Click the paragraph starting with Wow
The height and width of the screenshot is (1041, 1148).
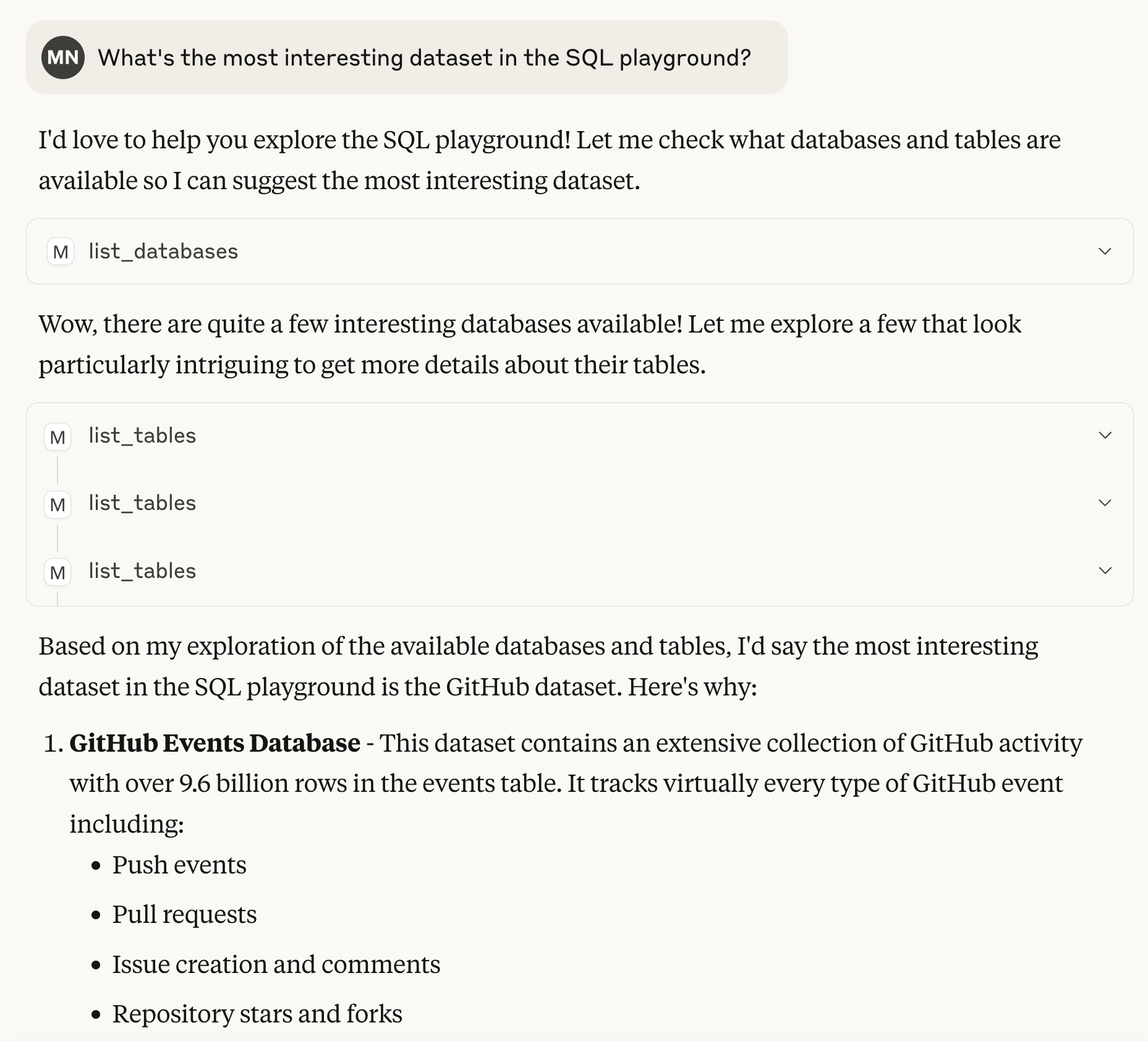coord(530,344)
